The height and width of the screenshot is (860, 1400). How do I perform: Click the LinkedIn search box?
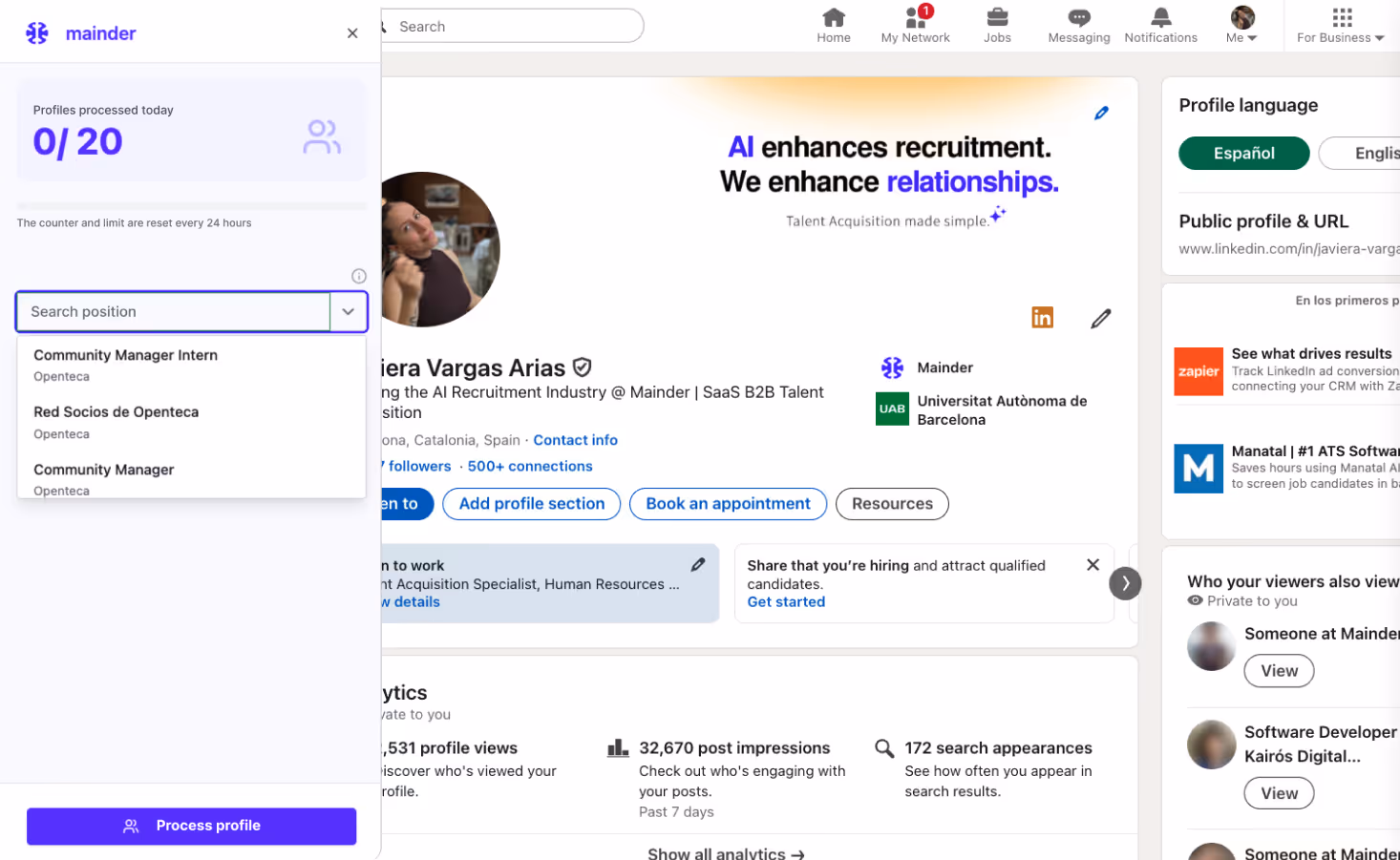pyautogui.click(x=512, y=26)
